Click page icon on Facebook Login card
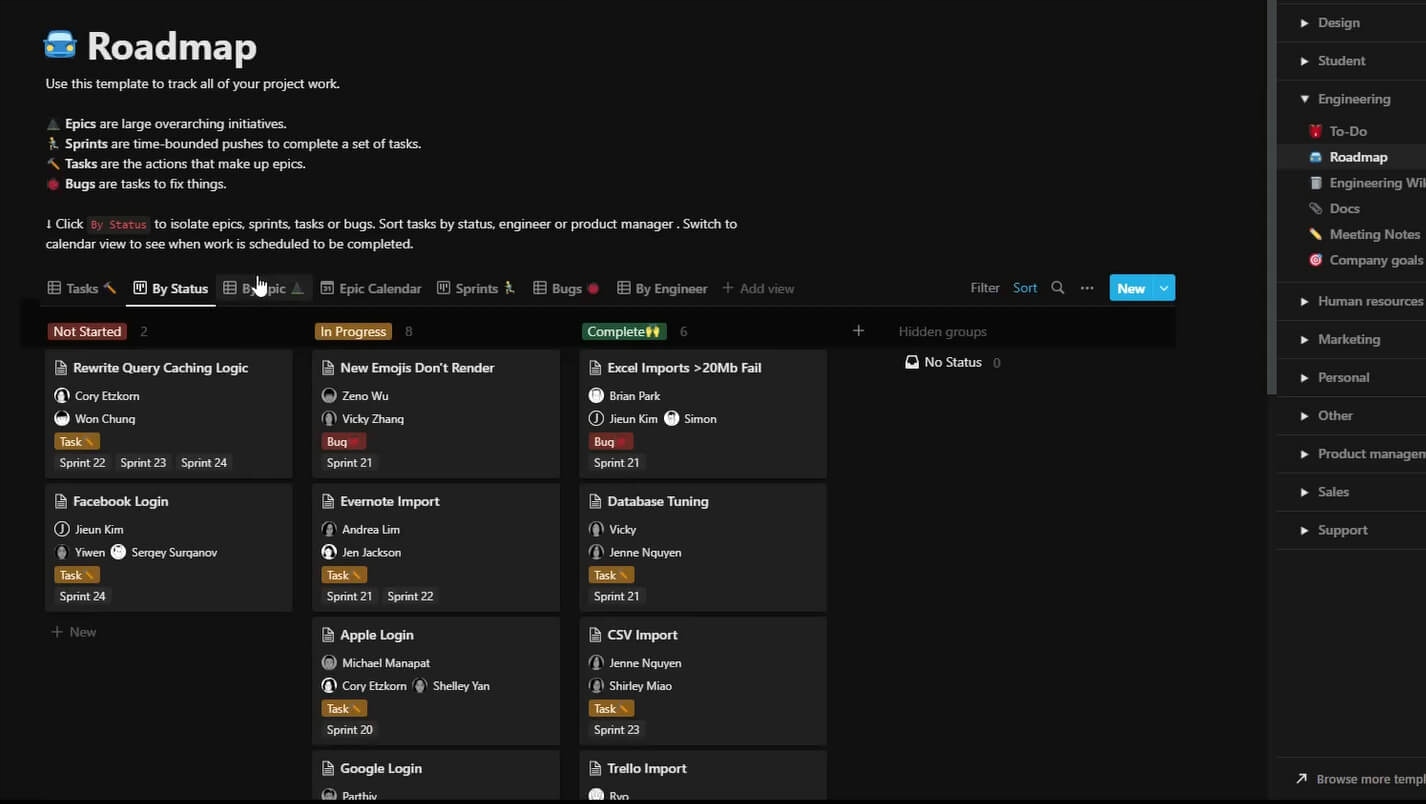1426x804 pixels. [61, 502]
